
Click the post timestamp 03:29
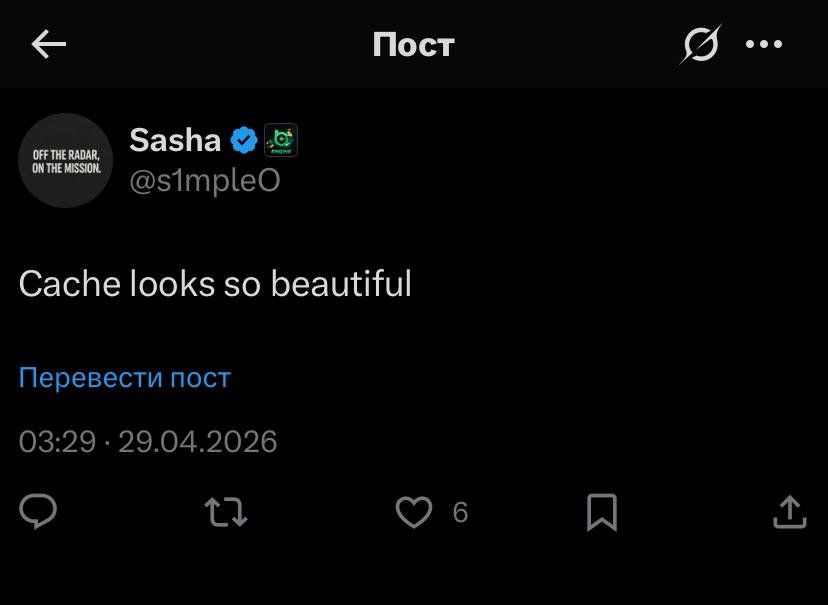(x=60, y=441)
